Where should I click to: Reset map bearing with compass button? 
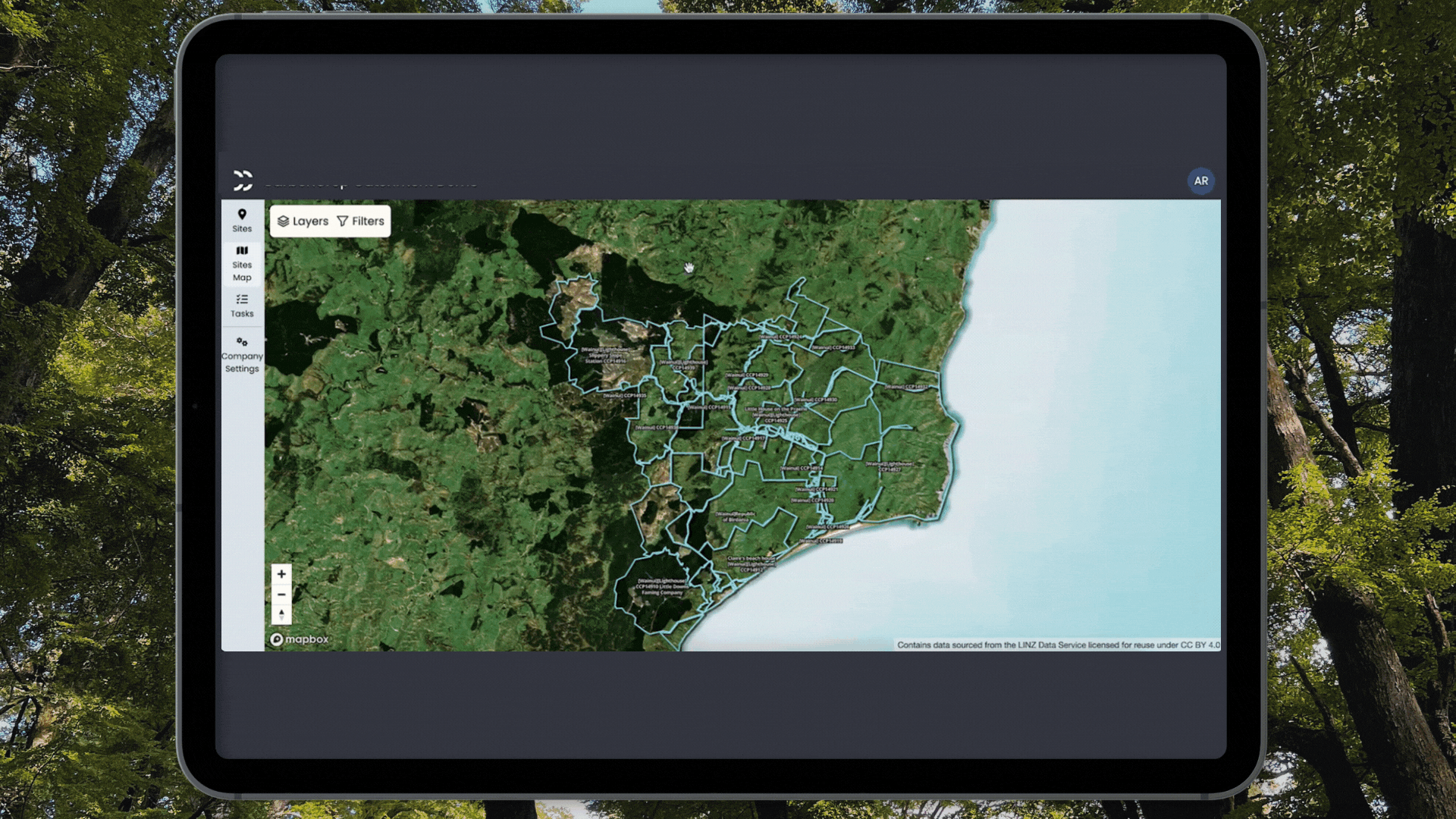point(281,614)
